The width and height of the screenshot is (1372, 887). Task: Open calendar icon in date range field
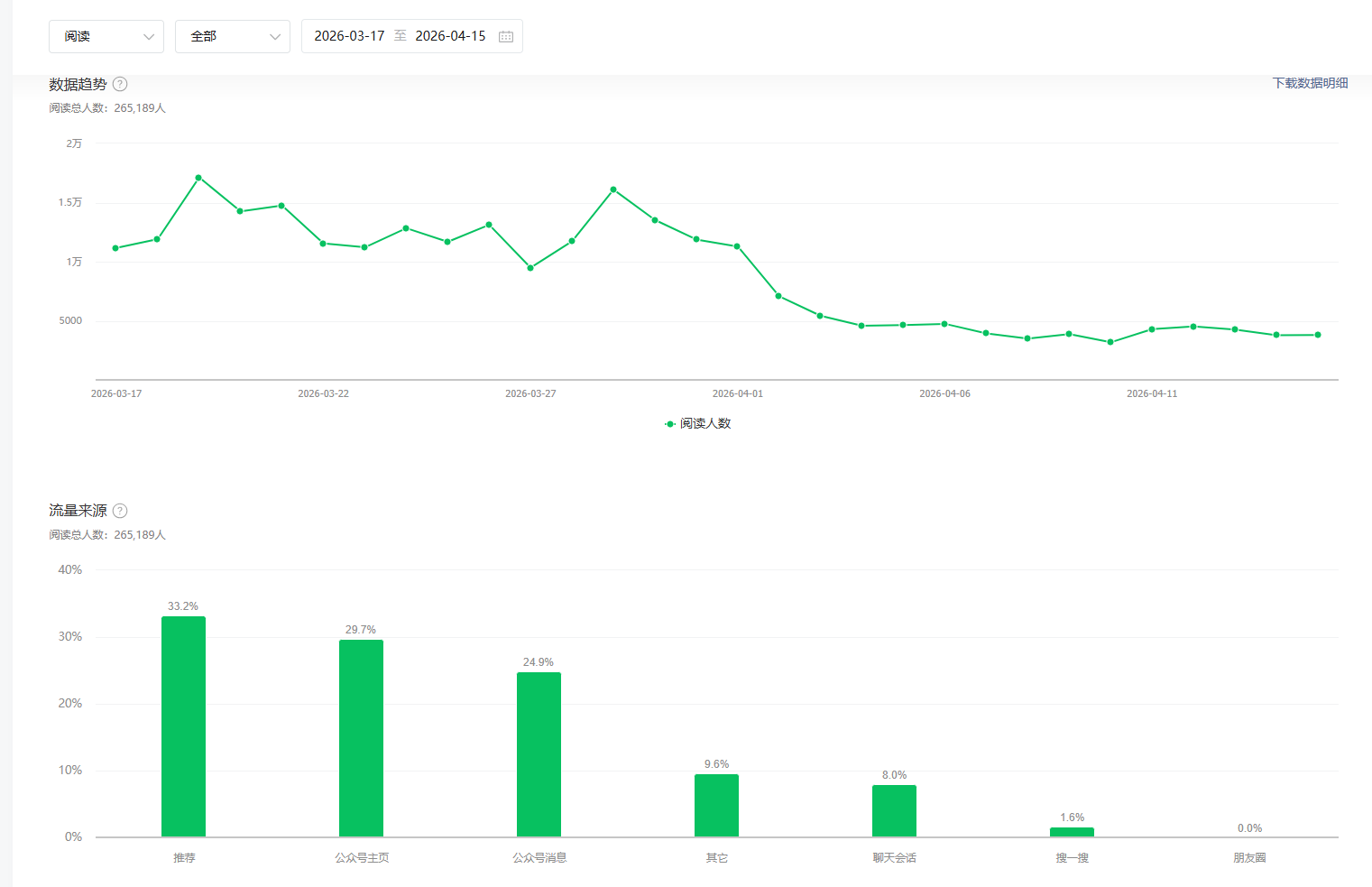tap(506, 36)
